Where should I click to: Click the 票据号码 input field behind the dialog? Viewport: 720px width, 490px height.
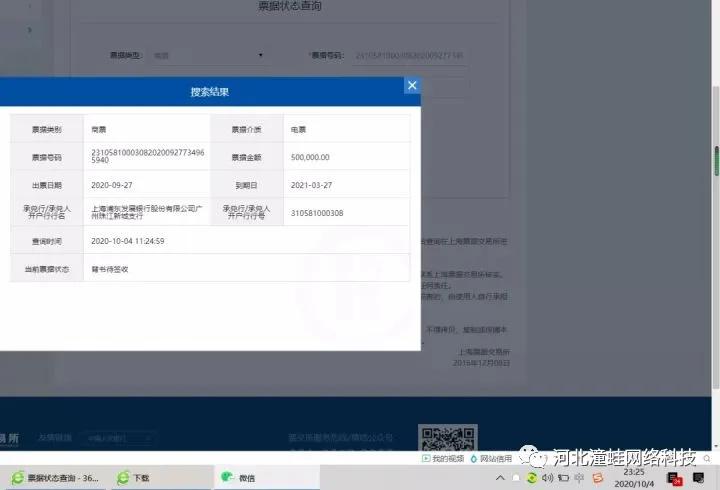(x=410, y=56)
